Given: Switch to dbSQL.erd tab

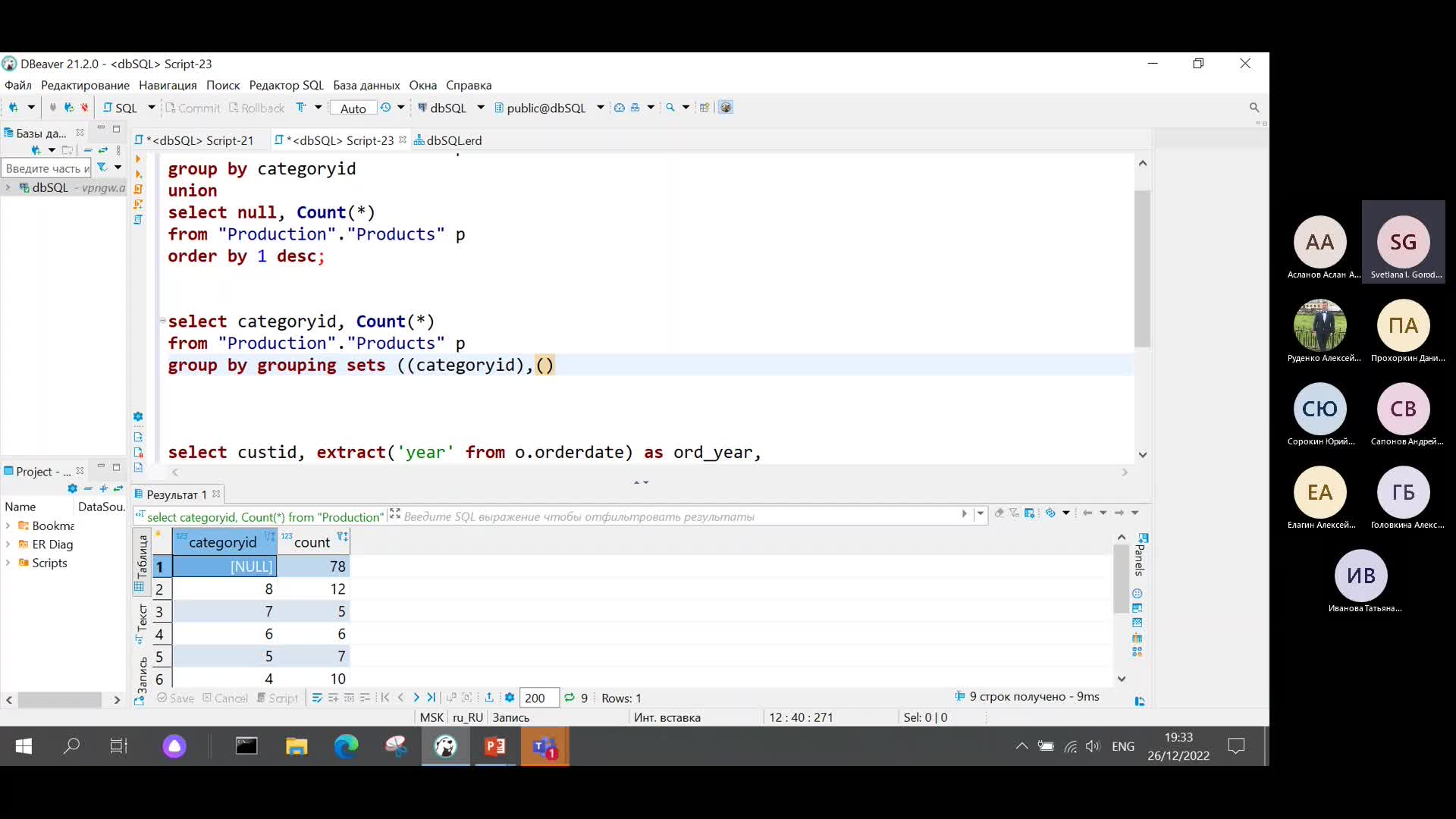Looking at the screenshot, I should pyautogui.click(x=447, y=140).
